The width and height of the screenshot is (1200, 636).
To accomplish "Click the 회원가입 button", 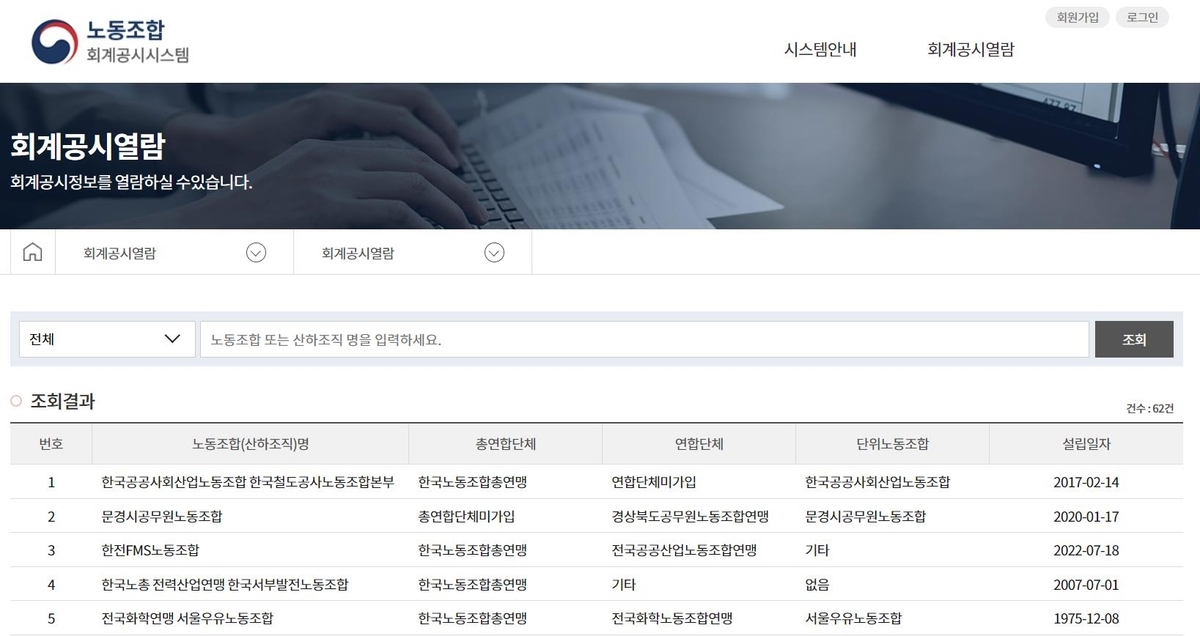I will [1077, 17].
